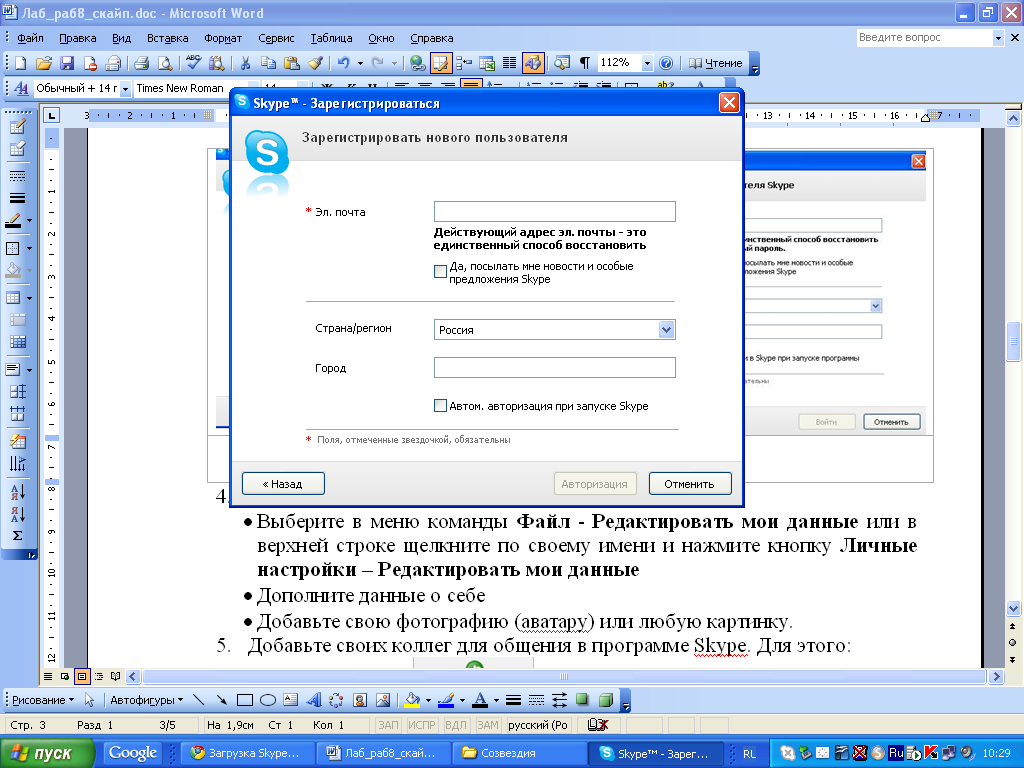
Task: Insert hyperlink globe icon
Action: (x=417, y=63)
